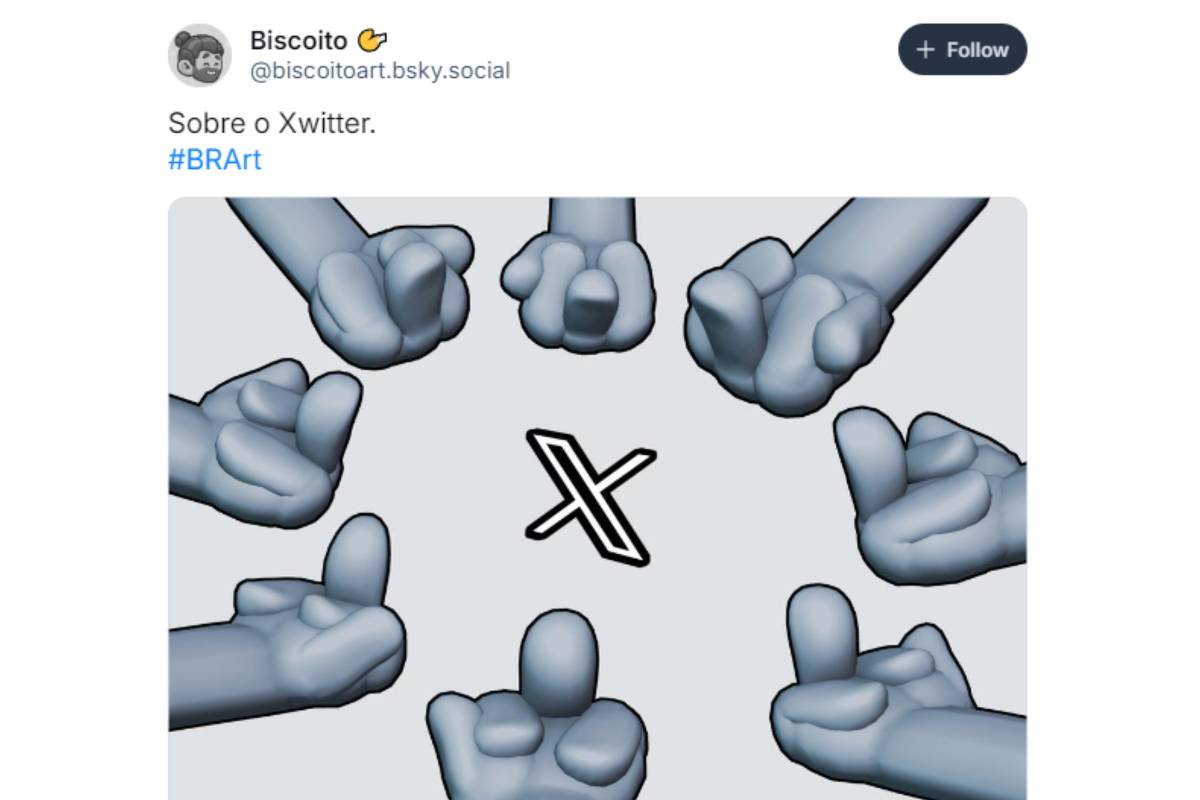Click the post text "Sobre o Xwitter."
Viewport: 1200px width, 800px height.
(271, 124)
